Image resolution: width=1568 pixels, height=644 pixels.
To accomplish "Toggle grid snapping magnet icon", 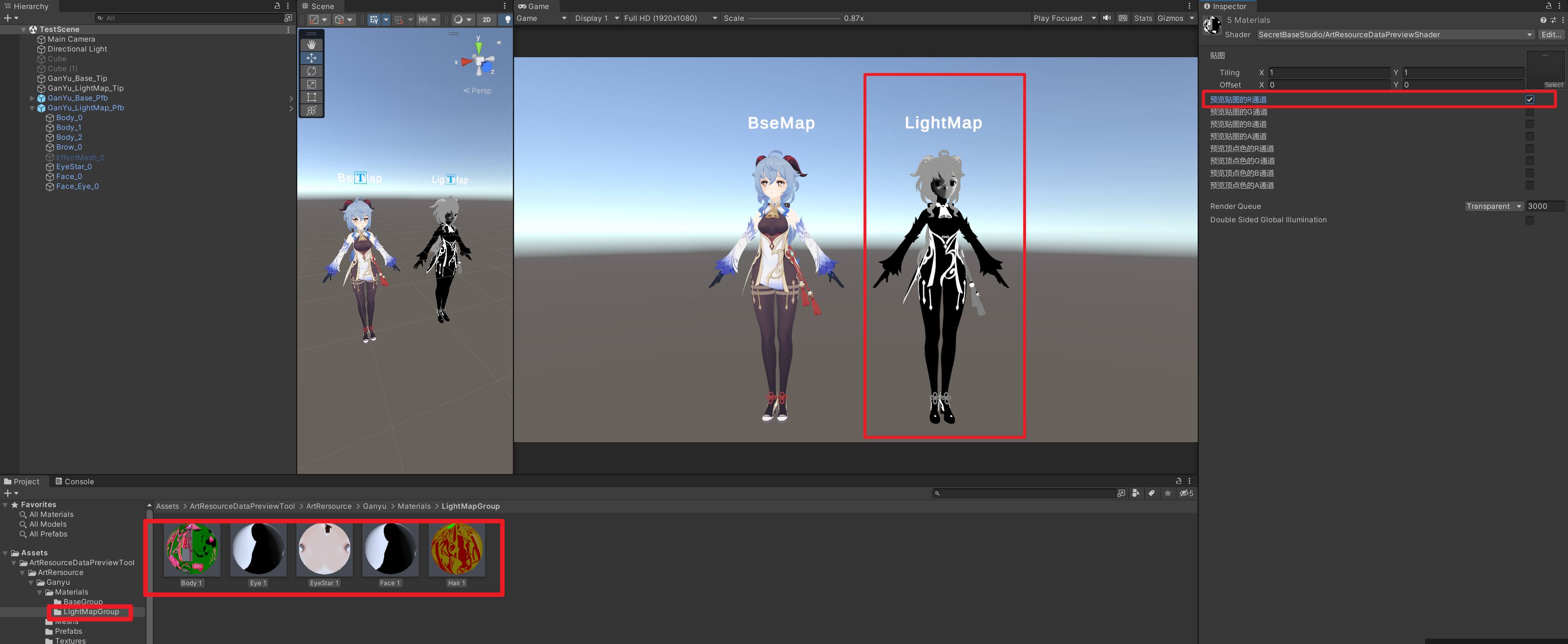I will pos(399,20).
